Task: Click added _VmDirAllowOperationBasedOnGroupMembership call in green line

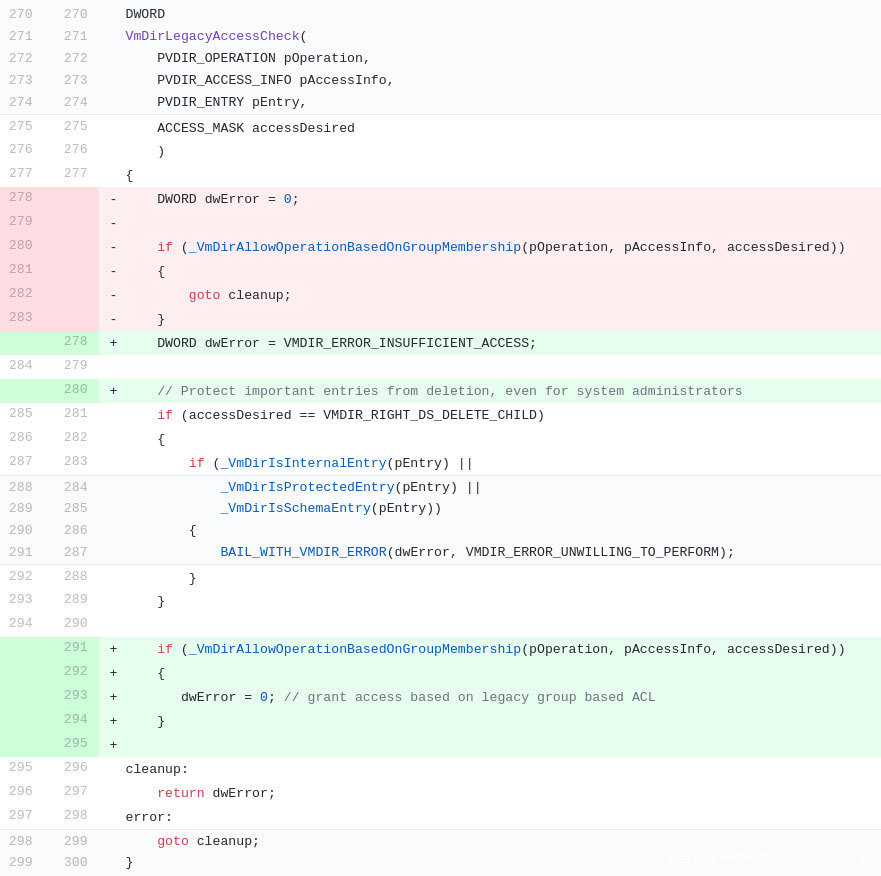Action: click(x=354, y=650)
